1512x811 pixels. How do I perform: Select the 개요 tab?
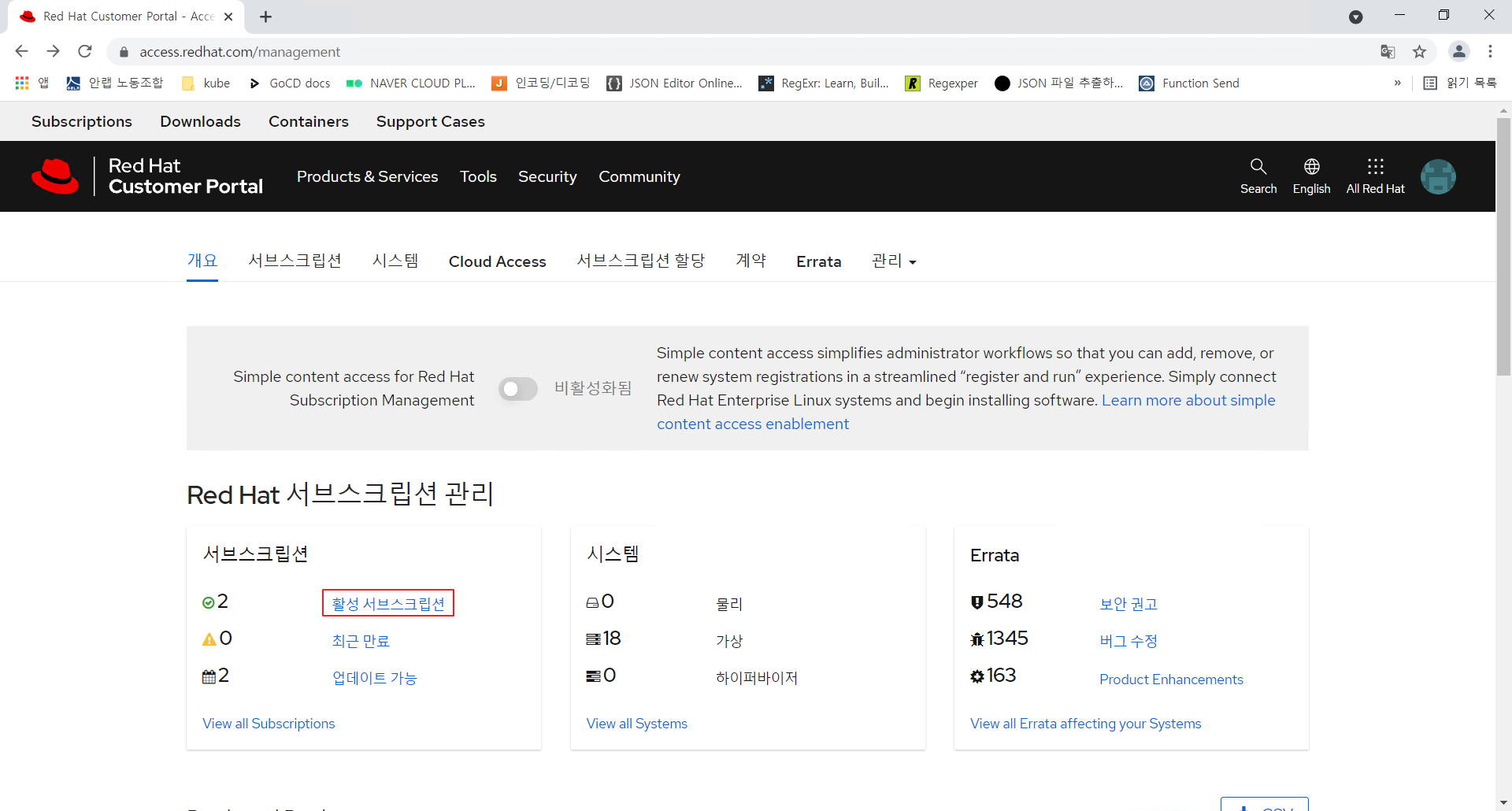coord(202,261)
